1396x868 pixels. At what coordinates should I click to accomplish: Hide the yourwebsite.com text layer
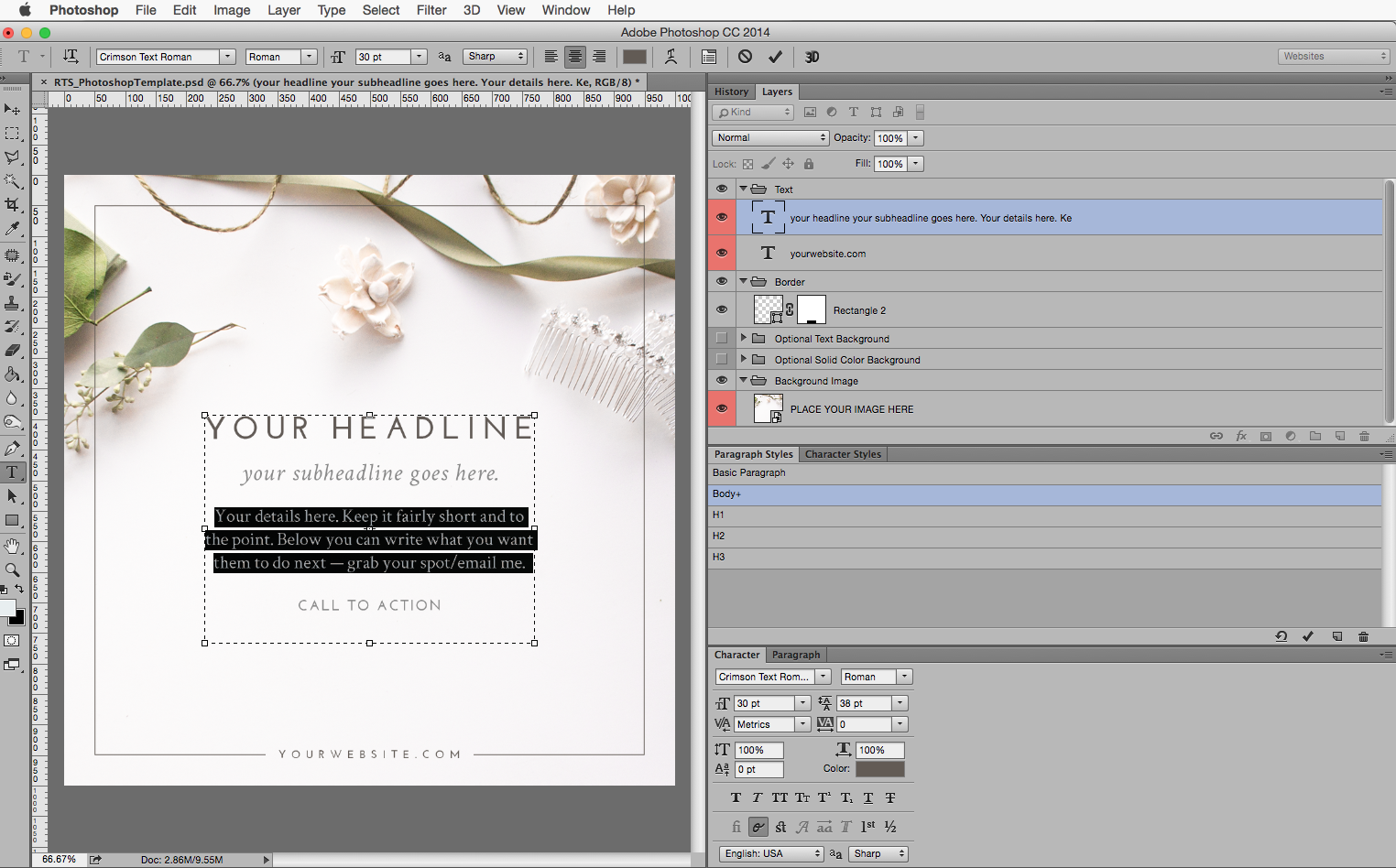722,254
